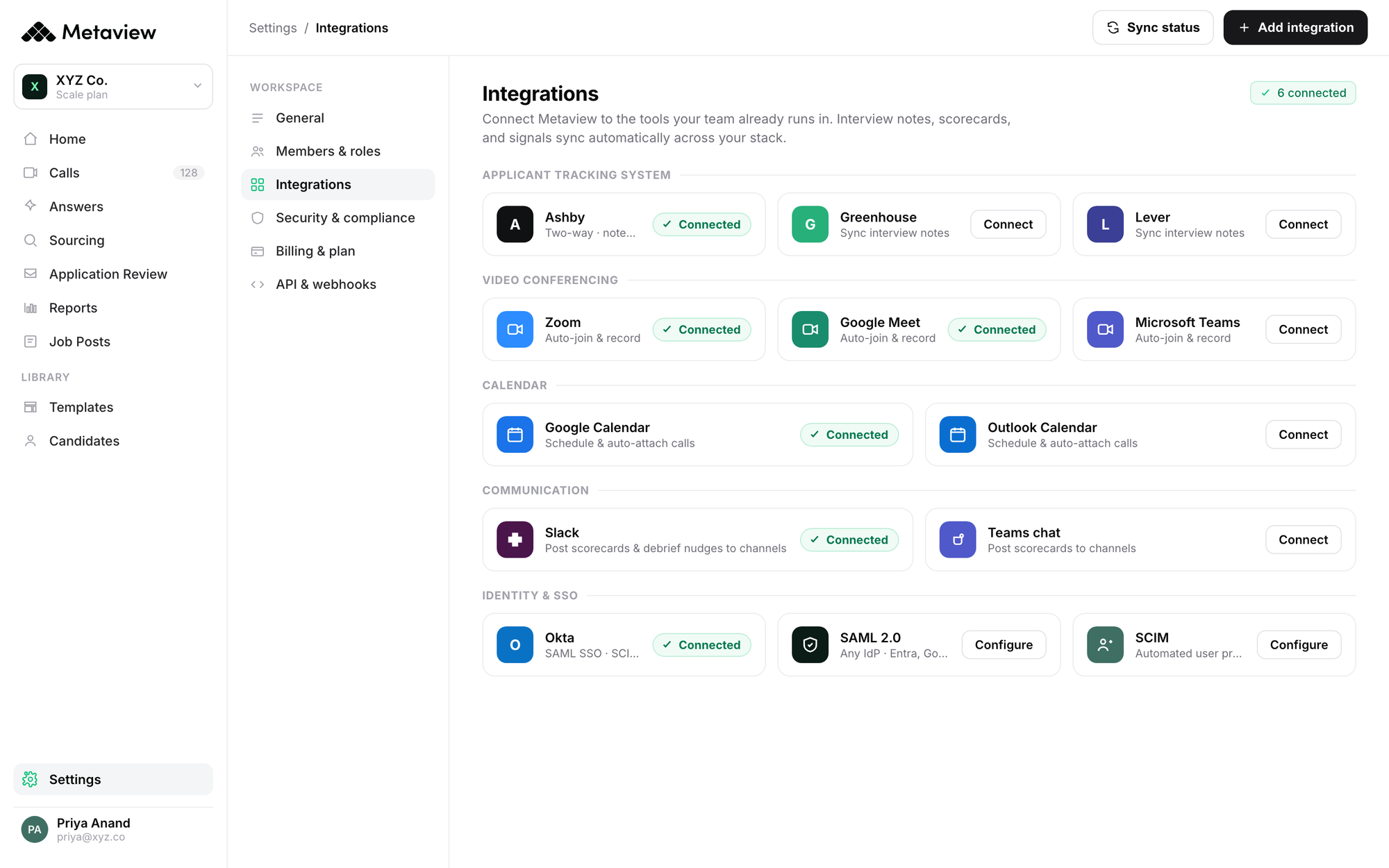Click the Sync status button

point(1153,28)
